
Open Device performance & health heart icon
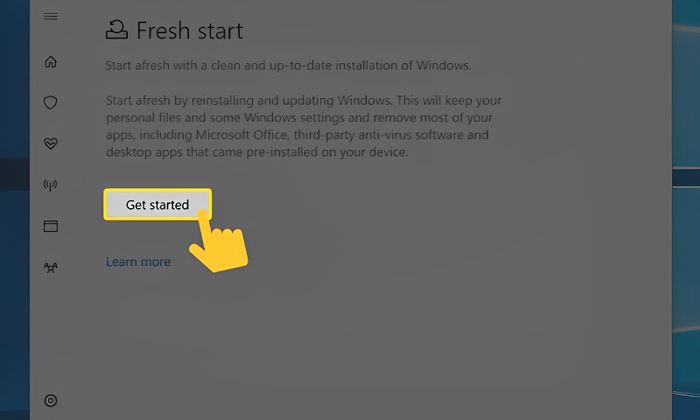51,143
